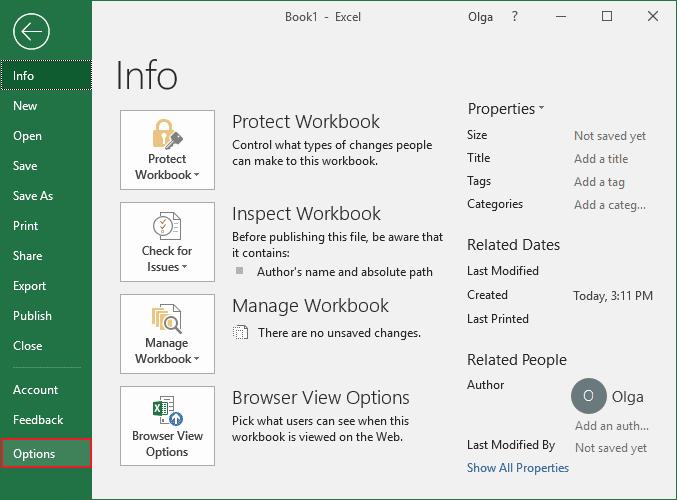The image size is (677, 500).
Task: Click the Olga account name in title bar
Action: coord(480,17)
